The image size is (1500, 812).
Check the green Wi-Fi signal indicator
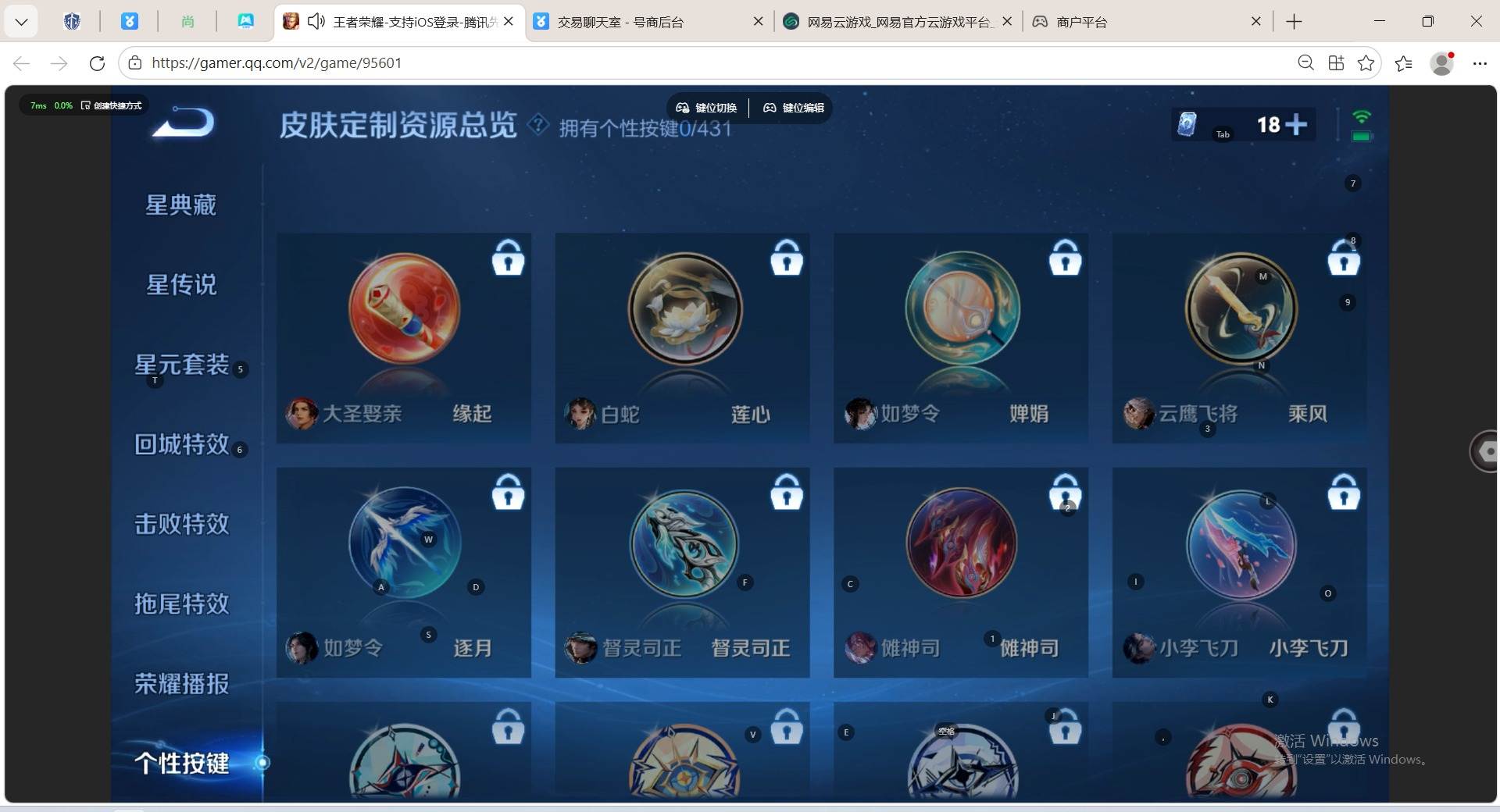[x=1362, y=117]
